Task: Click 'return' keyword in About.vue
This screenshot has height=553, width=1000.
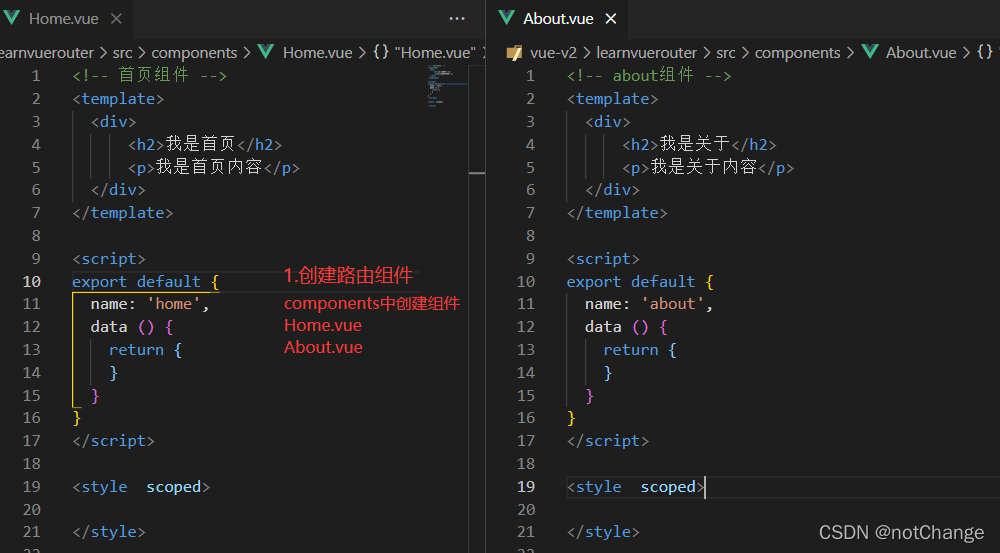Action: click(631, 350)
